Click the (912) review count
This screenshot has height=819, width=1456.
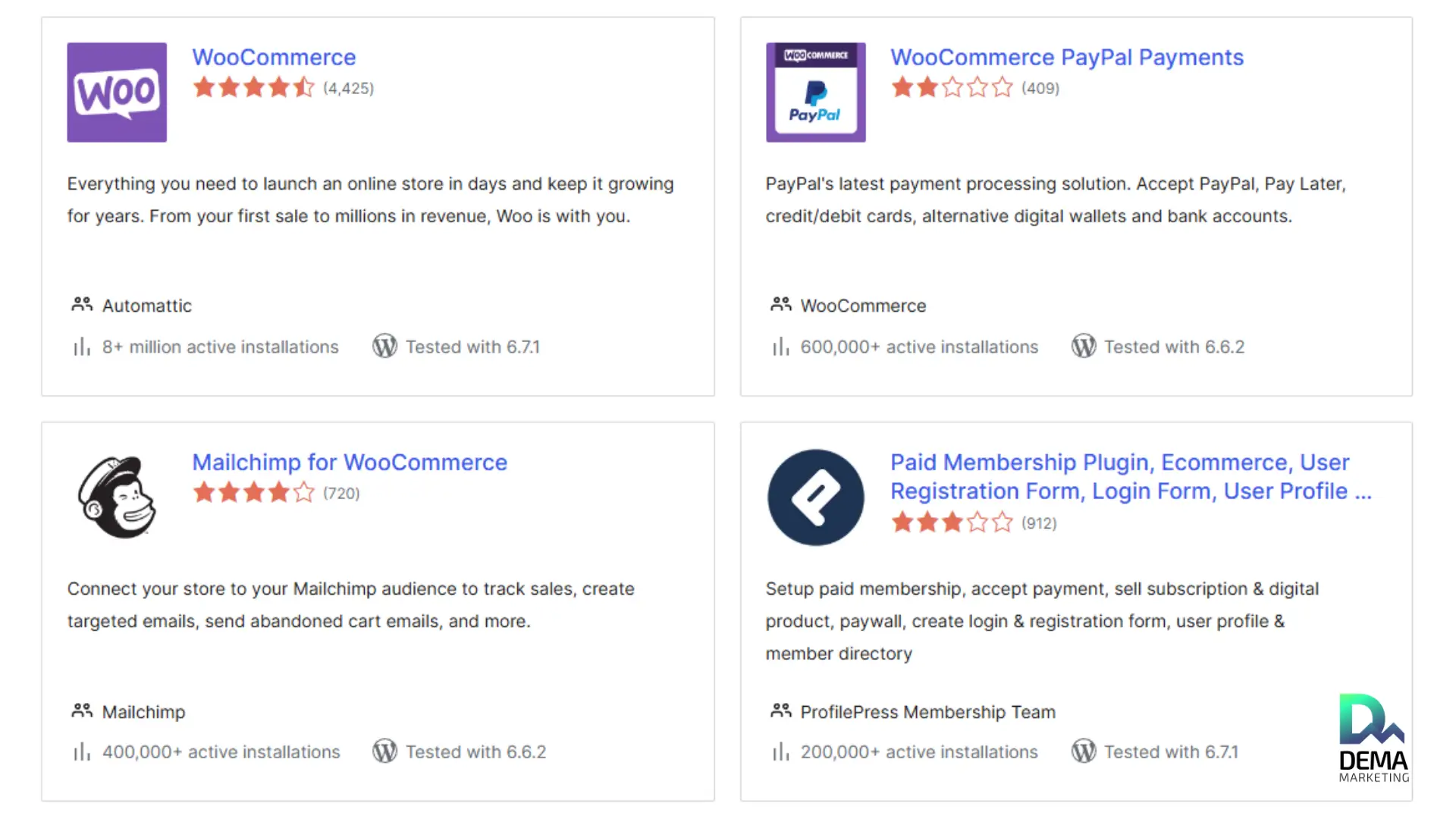click(x=1039, y=522)
